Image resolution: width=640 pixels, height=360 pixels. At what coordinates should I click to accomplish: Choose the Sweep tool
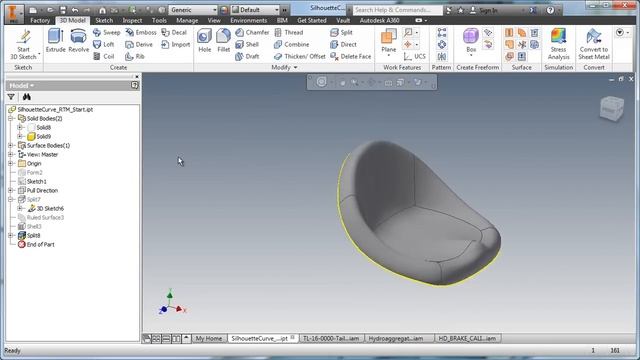tap(106, 32)
